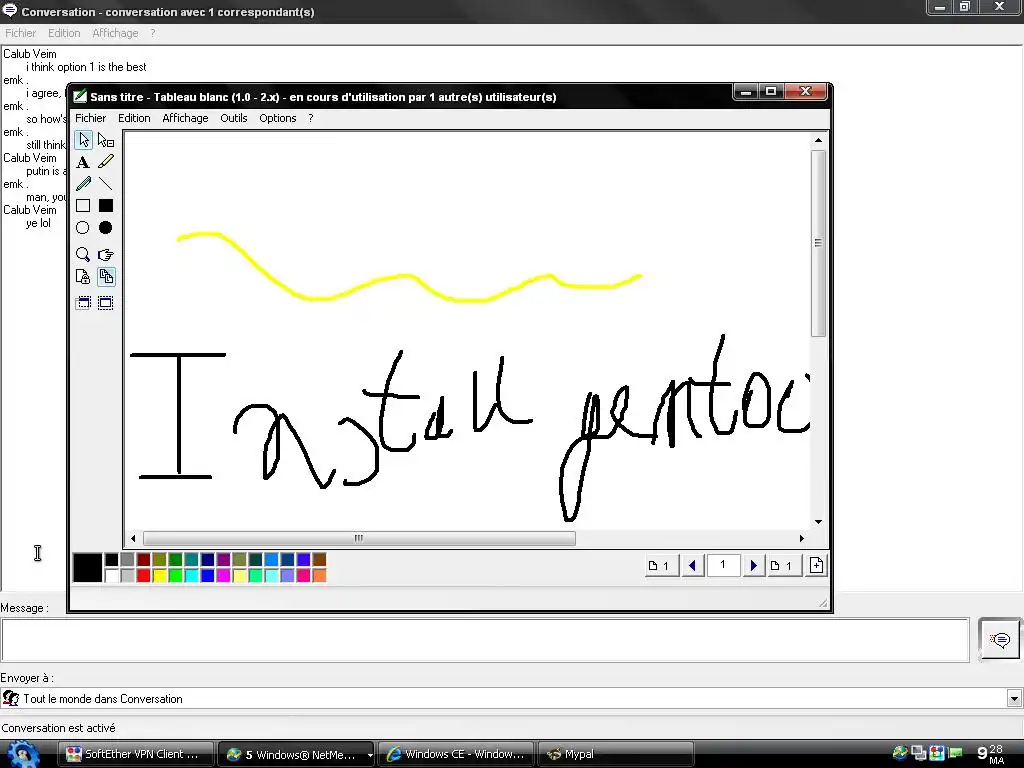Pick the lime green color swatch
The width and height of the screenshot is (1024, 768).
(x=176, y=575)
